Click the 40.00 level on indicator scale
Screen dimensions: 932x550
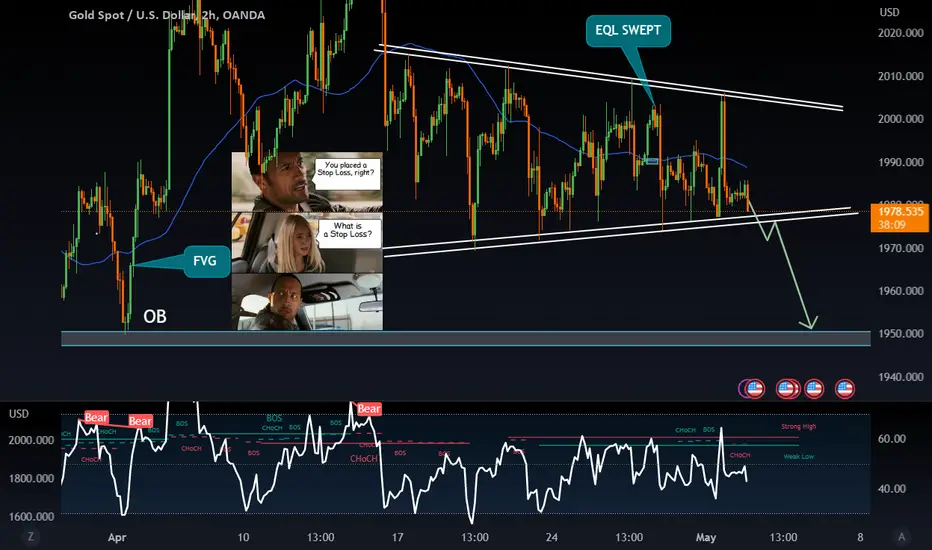pyautogui.click(x=892, y=489)
